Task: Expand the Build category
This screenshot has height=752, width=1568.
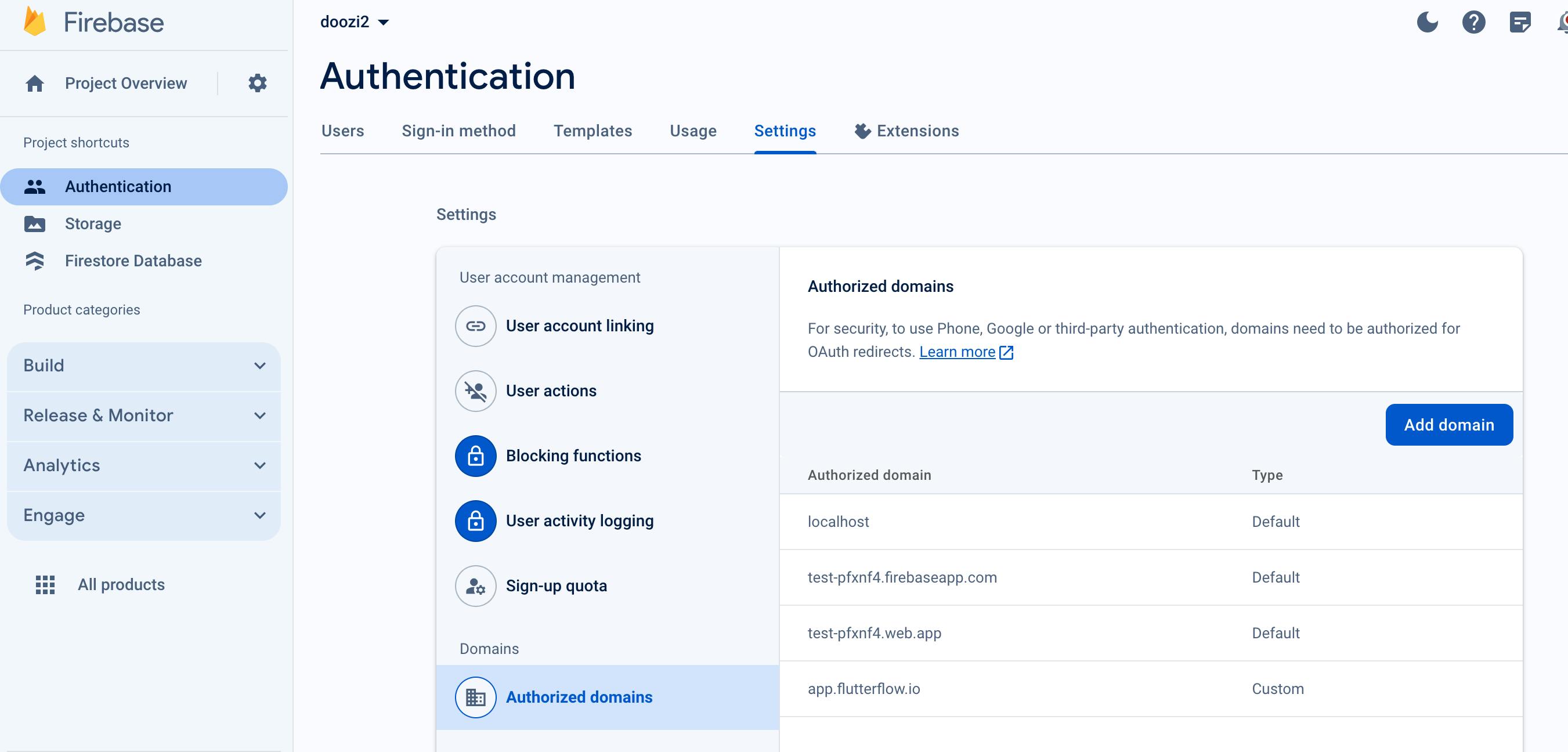Action: click(144, 366)
